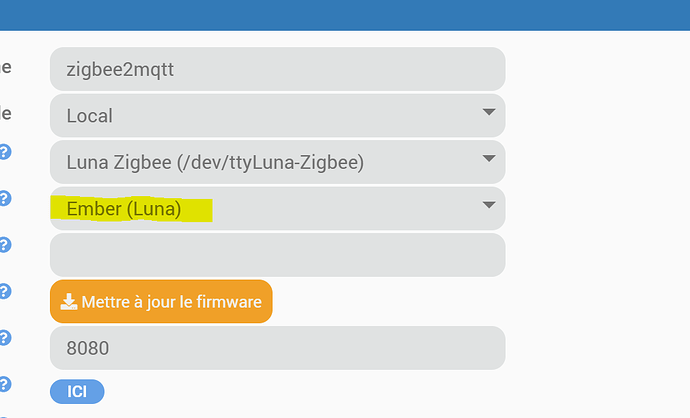Viewport: 690px width, 418px height.
Task: Open help icon beside the empty text field
Action: click(x=4, y=245)
